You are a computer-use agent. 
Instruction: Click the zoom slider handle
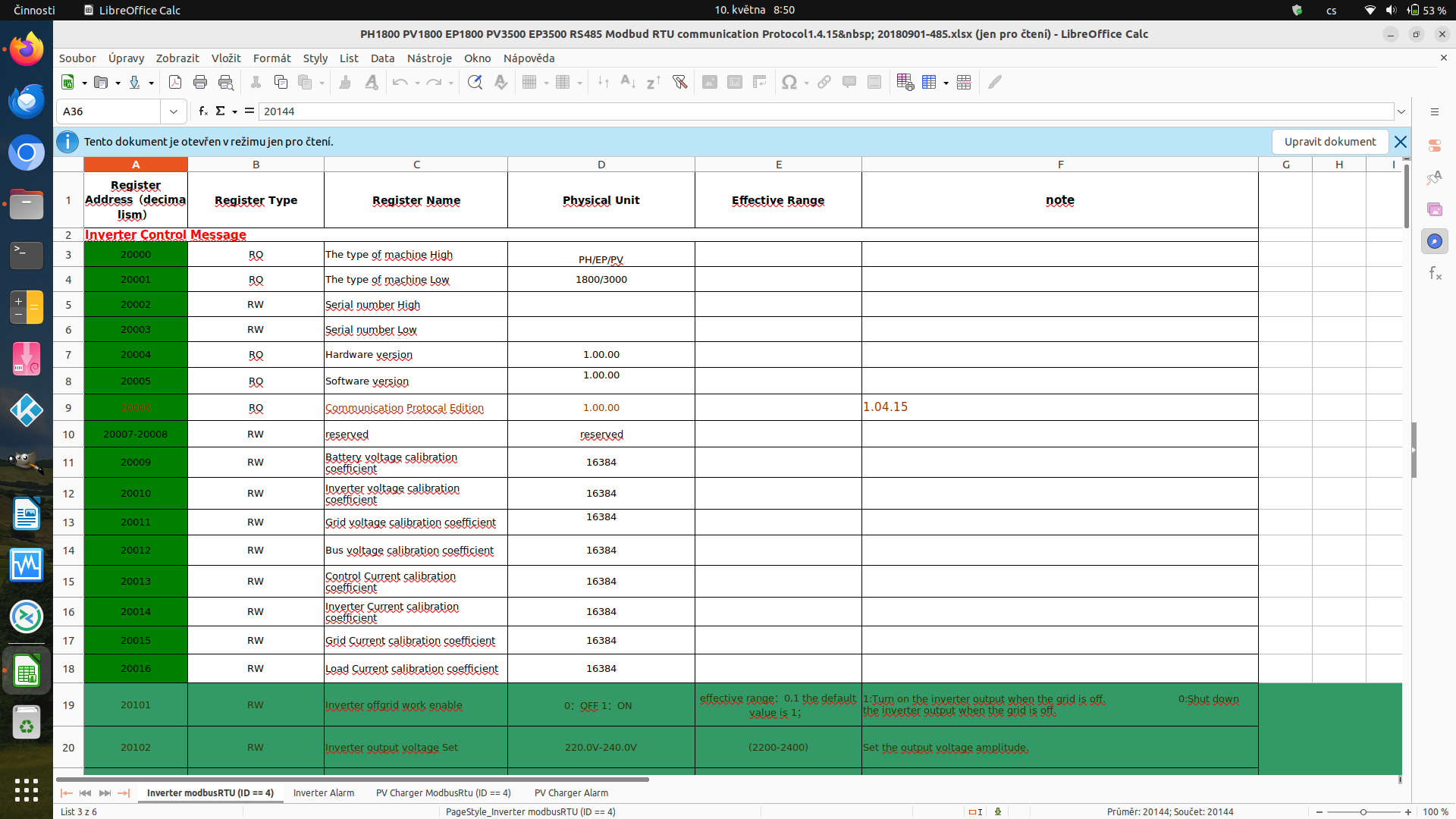pos(1363,811)
